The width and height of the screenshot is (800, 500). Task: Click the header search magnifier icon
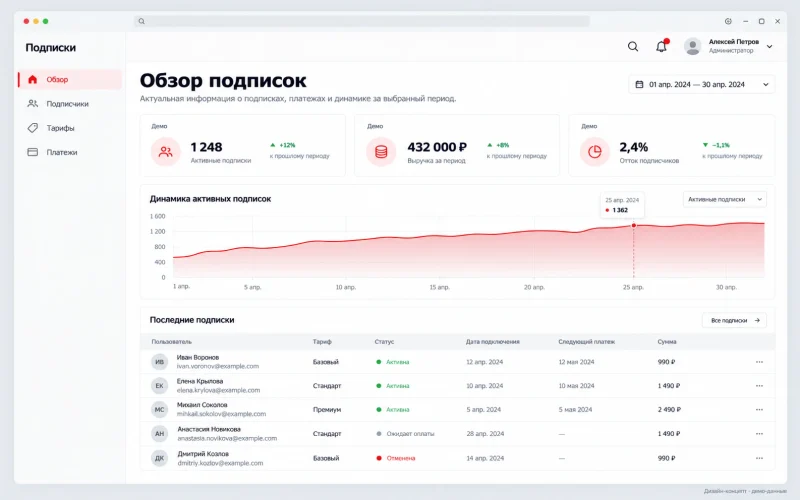[x=633, y=46]
